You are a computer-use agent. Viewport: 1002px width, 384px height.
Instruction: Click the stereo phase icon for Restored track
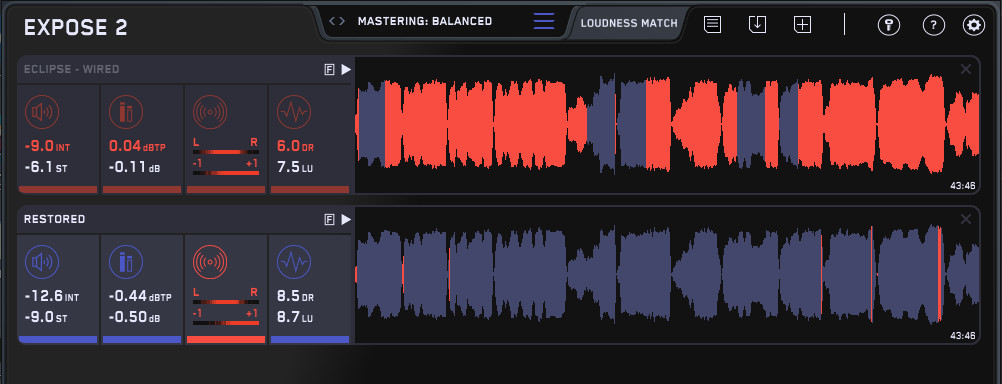210,262
